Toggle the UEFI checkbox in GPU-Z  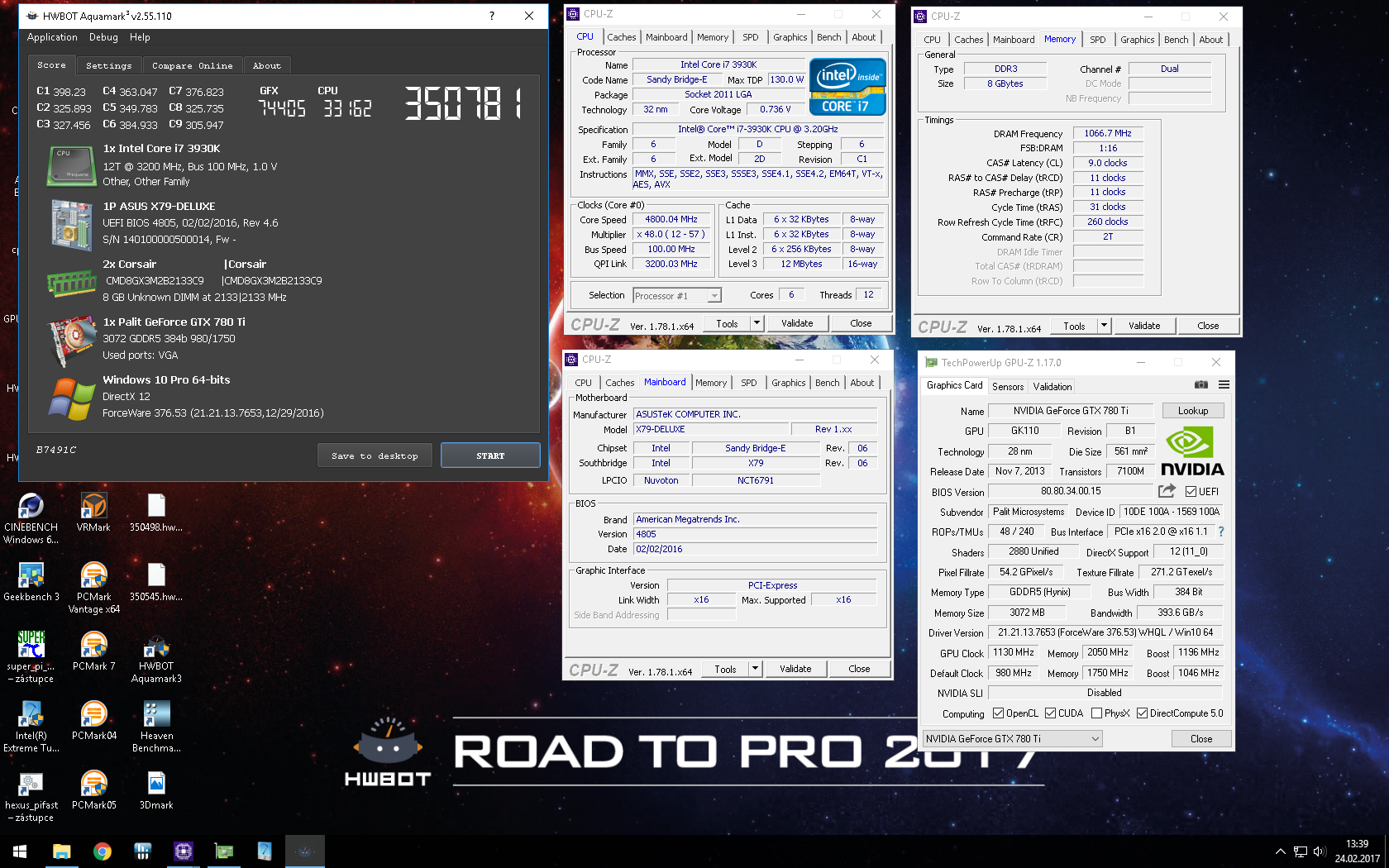[1191, 492]
